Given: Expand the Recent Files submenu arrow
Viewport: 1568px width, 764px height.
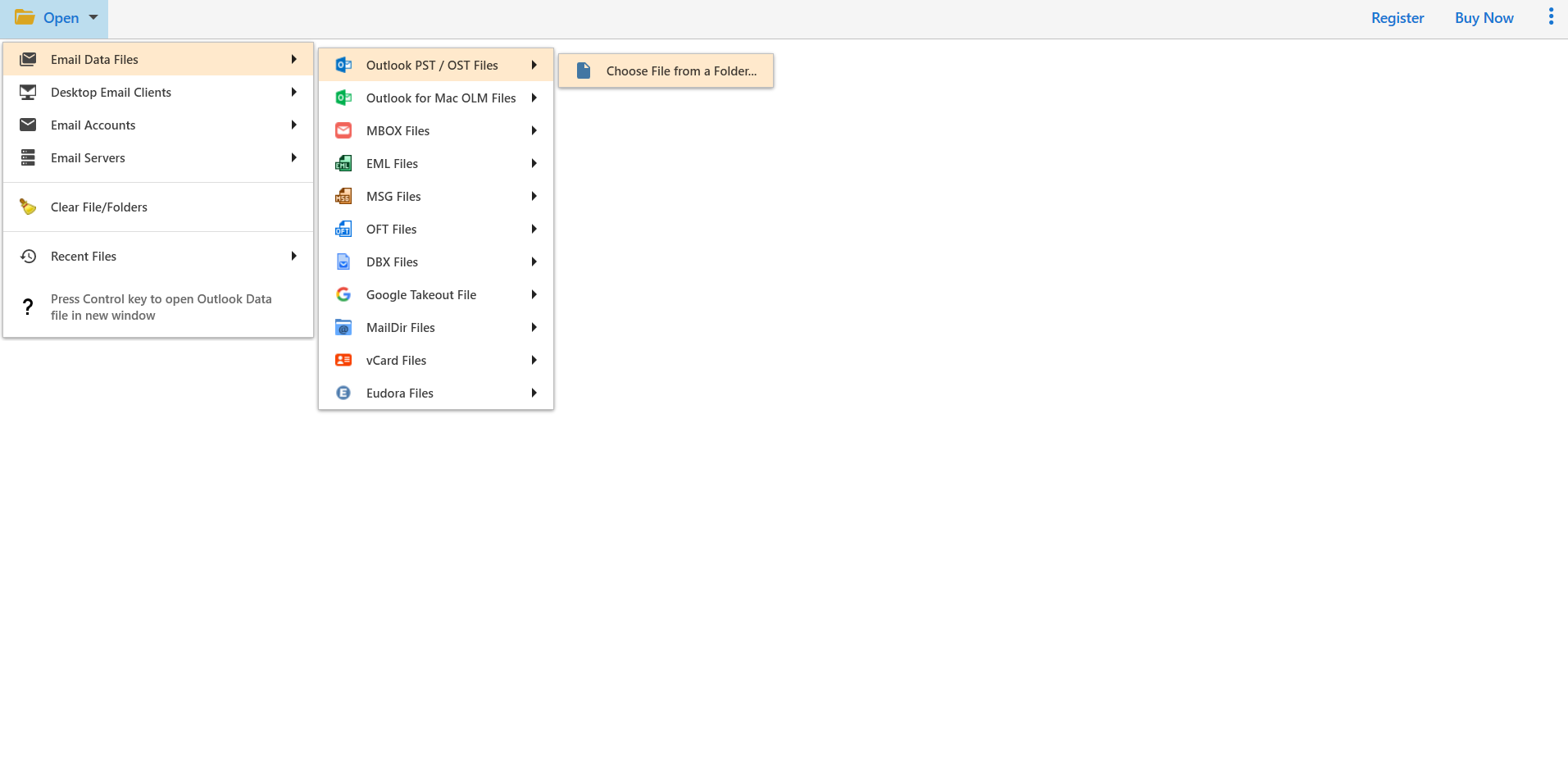Looking at the screenshot, I should pos(293,256).
